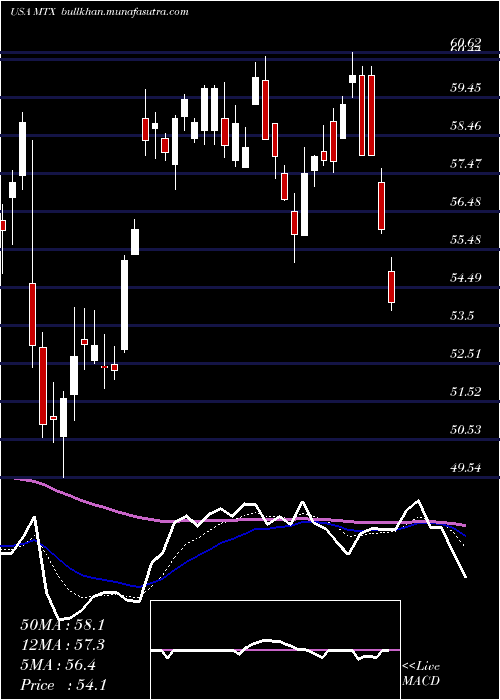Click the last red candlestick near 54.49
Viewport: 500px width, 700px height.
pos(392,287)
